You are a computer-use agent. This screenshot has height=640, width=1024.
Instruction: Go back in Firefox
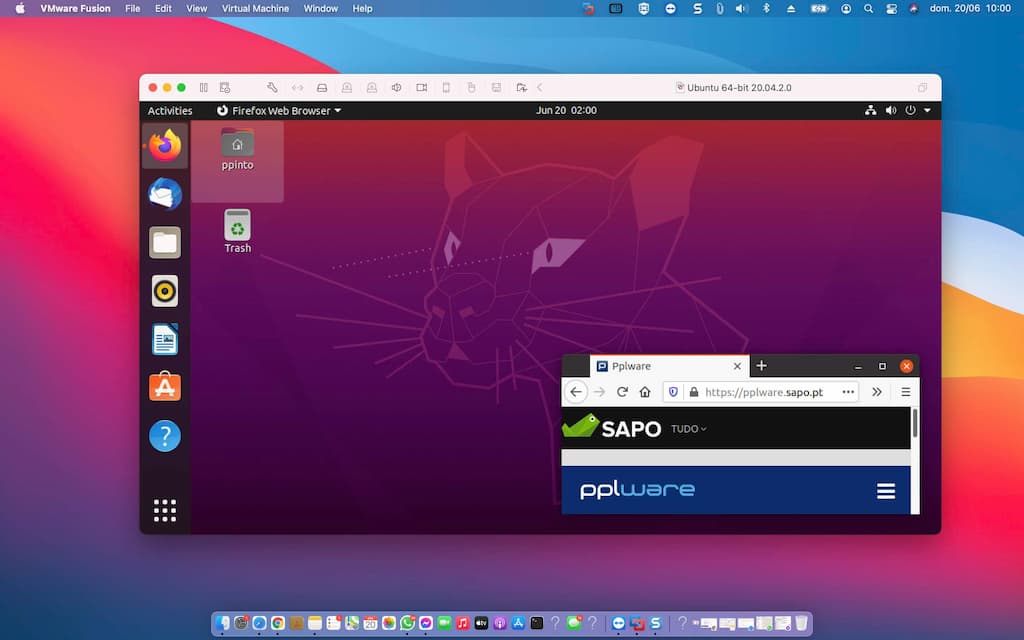pos(575,392)
